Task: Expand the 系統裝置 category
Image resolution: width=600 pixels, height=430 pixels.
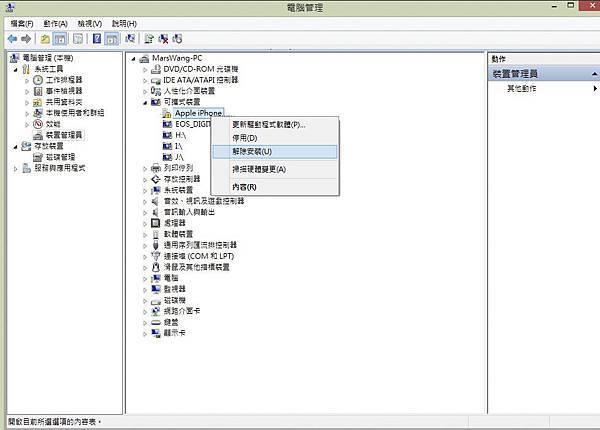Action: pyautogui.click(x=145, y=191)
